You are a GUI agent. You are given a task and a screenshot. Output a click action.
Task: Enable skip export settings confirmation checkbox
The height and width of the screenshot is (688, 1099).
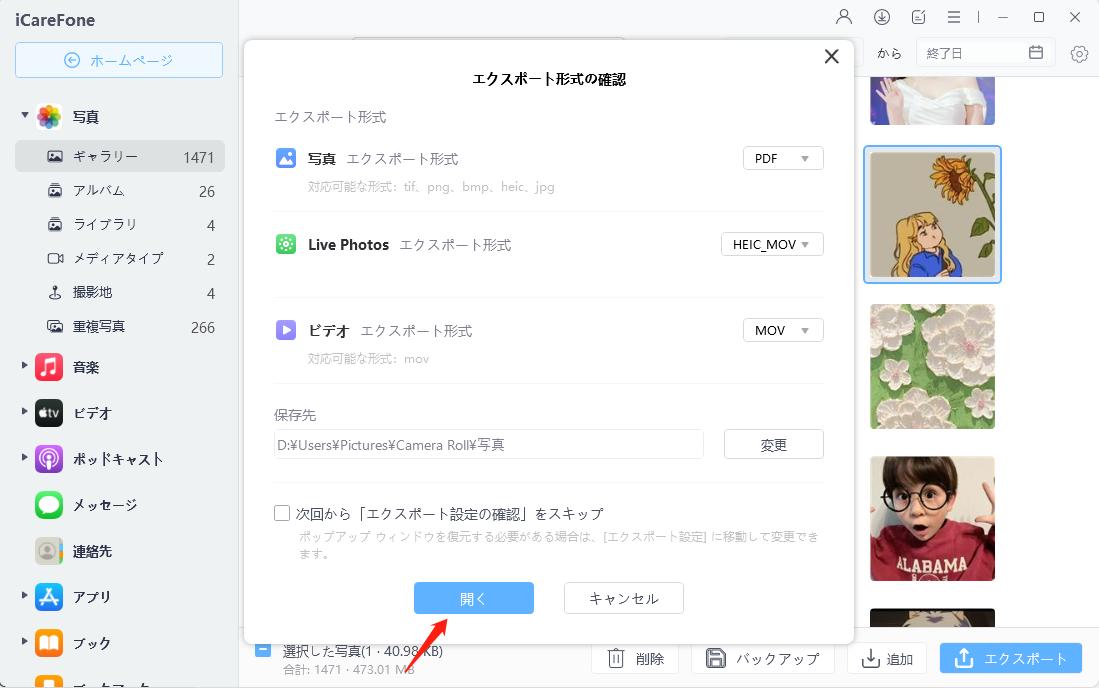pos(282,513)
